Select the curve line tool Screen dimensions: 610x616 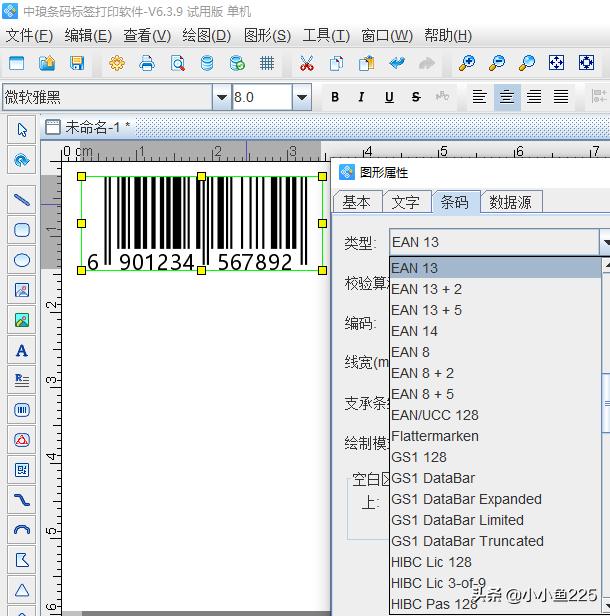pyautogui.click(x=22, y=500)
